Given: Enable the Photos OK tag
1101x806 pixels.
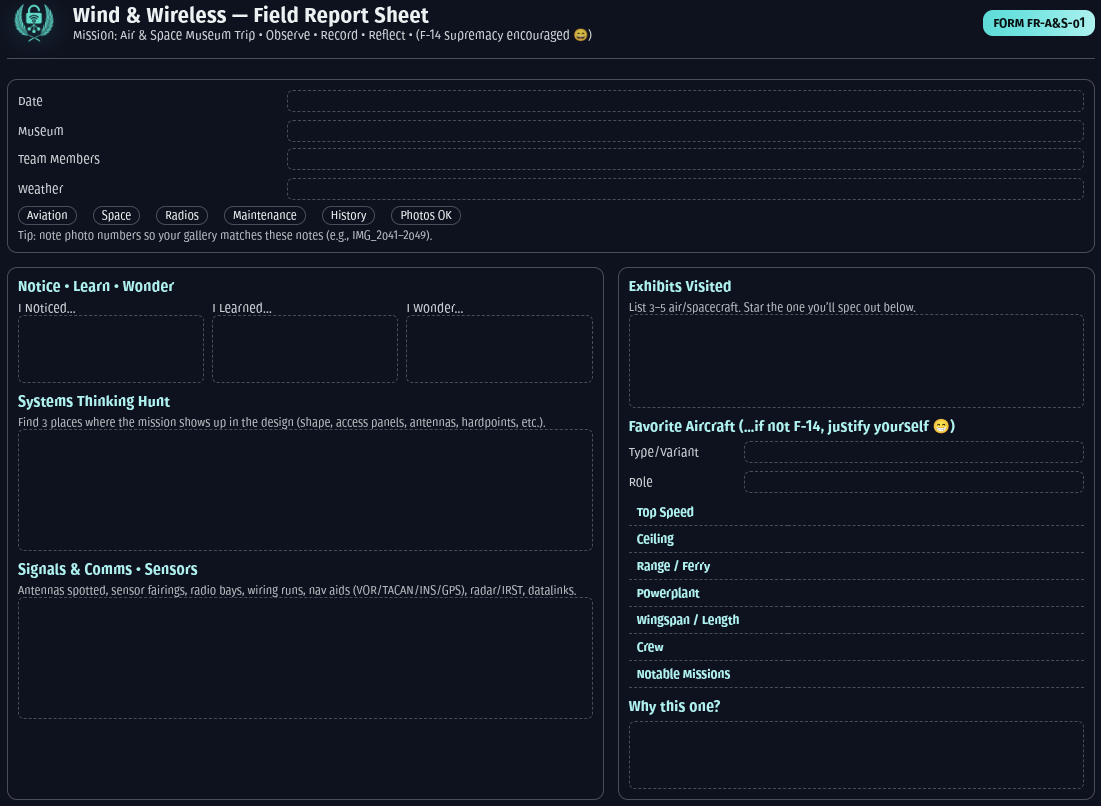Looking at the screenshot, I should click(426, 215).
